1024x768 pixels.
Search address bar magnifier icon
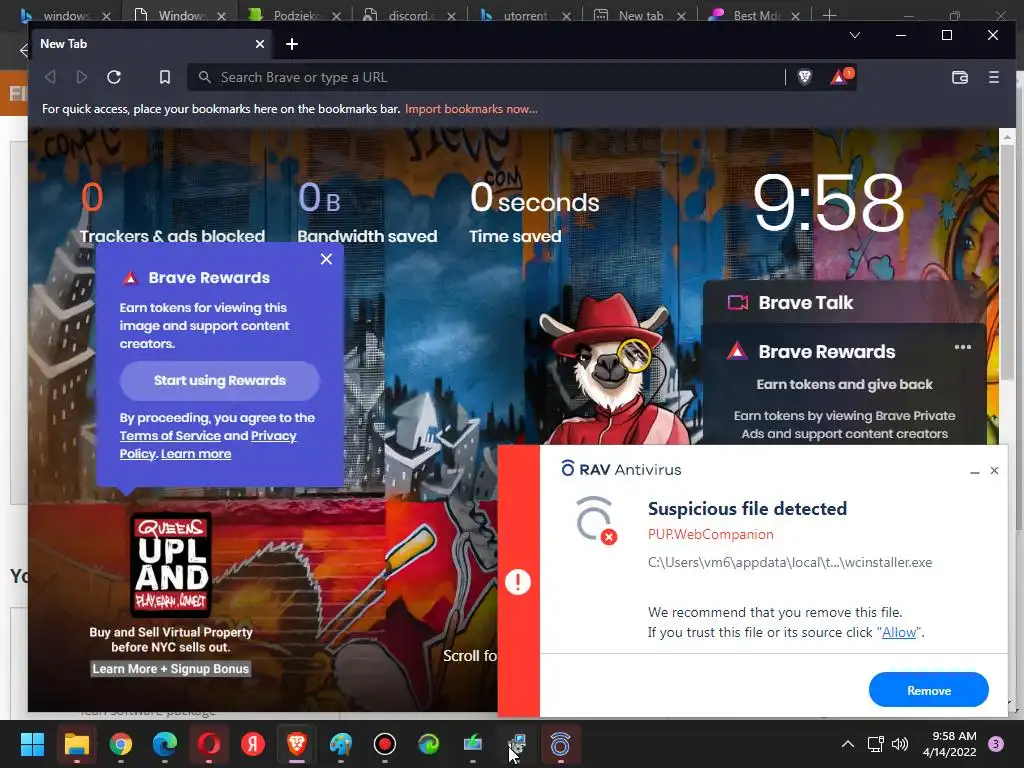tap(204, 77)
